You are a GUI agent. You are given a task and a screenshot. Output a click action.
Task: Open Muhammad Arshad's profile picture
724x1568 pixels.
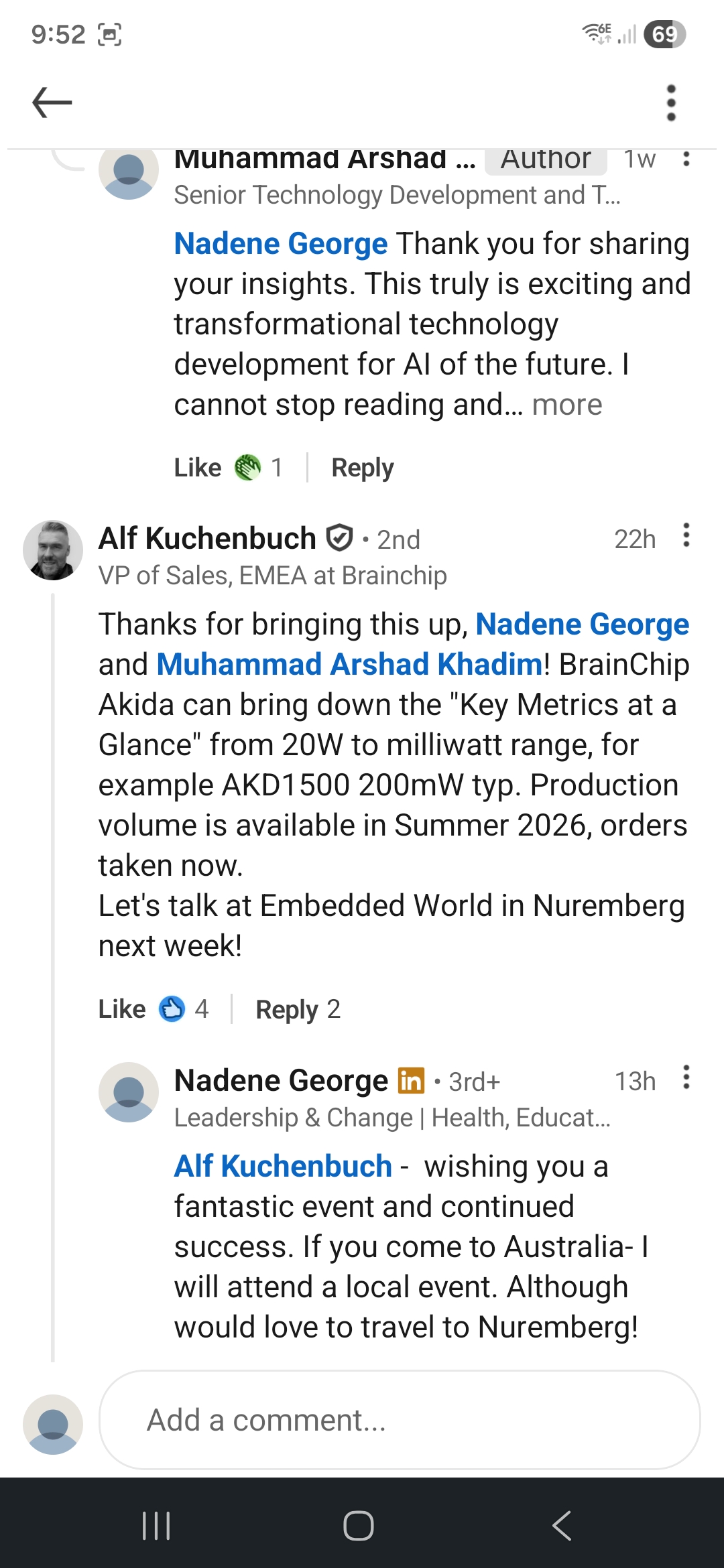[129, 176]
